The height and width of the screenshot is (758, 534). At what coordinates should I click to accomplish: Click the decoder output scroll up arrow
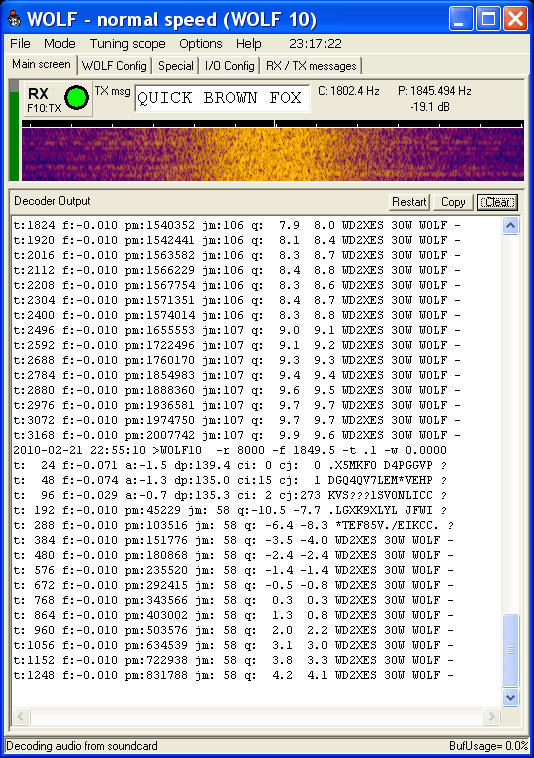pos(511,225)
